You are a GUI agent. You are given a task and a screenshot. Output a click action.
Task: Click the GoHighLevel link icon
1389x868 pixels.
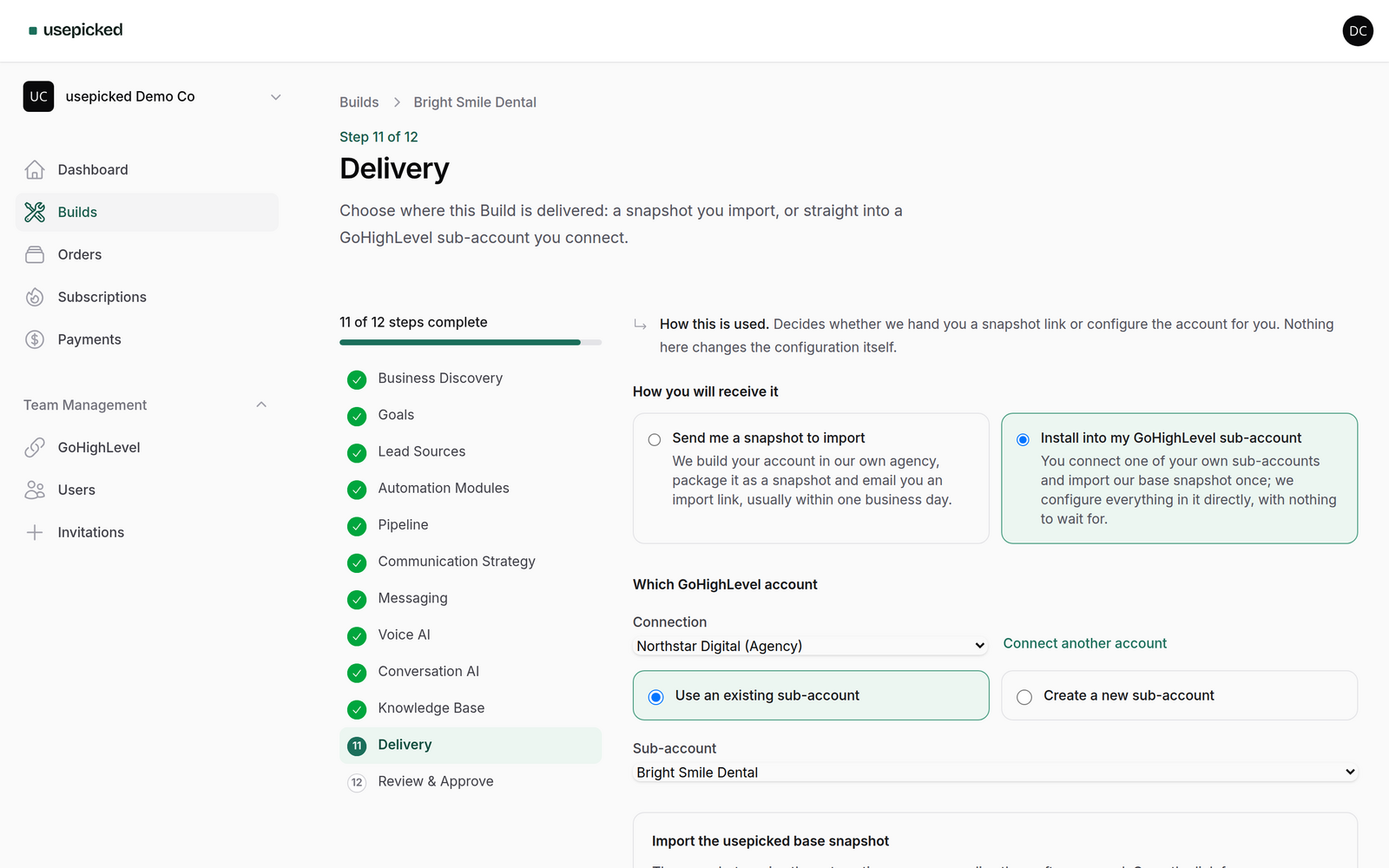coord(35,447)
